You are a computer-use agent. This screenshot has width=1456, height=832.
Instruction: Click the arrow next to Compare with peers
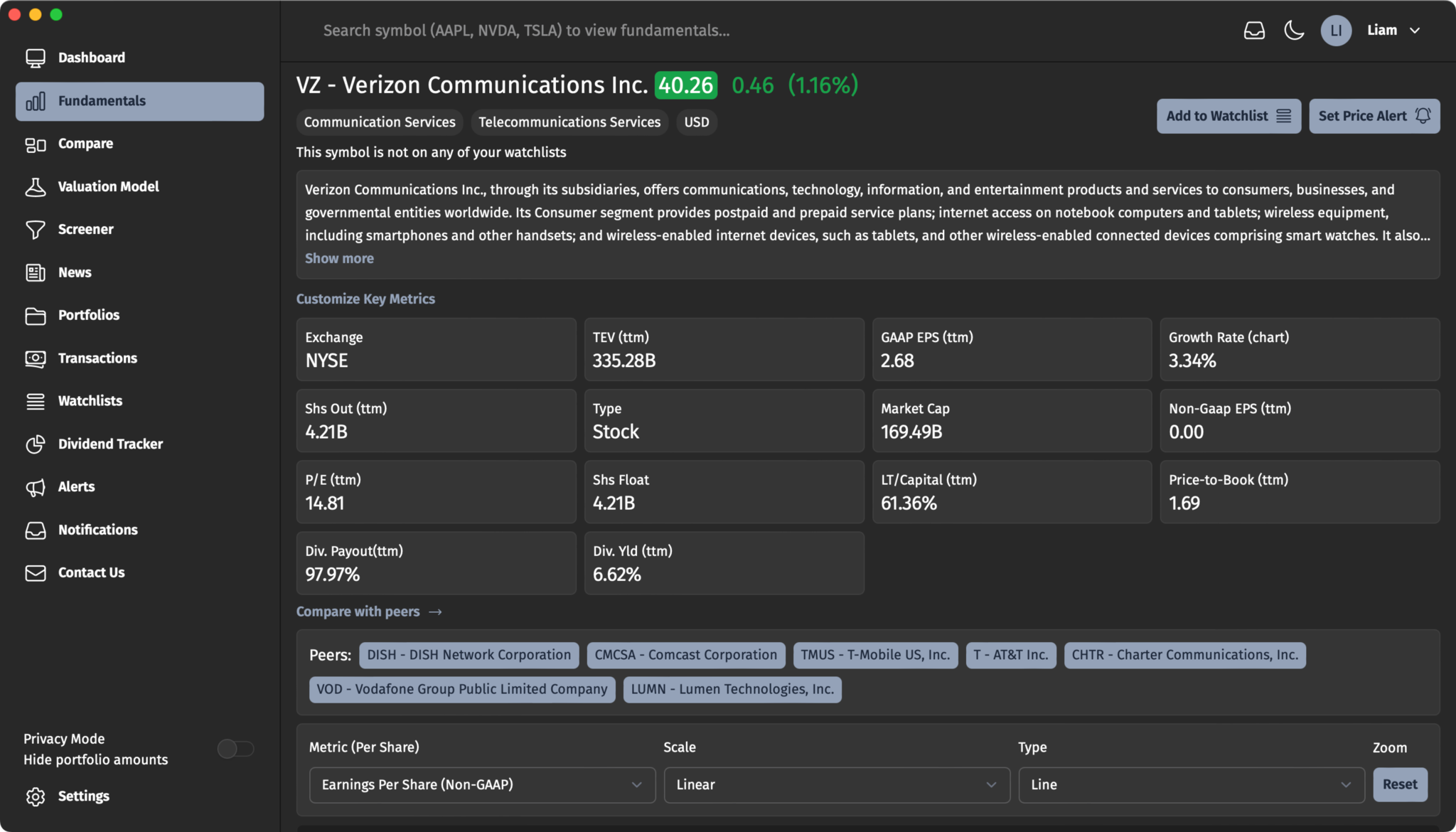coord(436,612)
